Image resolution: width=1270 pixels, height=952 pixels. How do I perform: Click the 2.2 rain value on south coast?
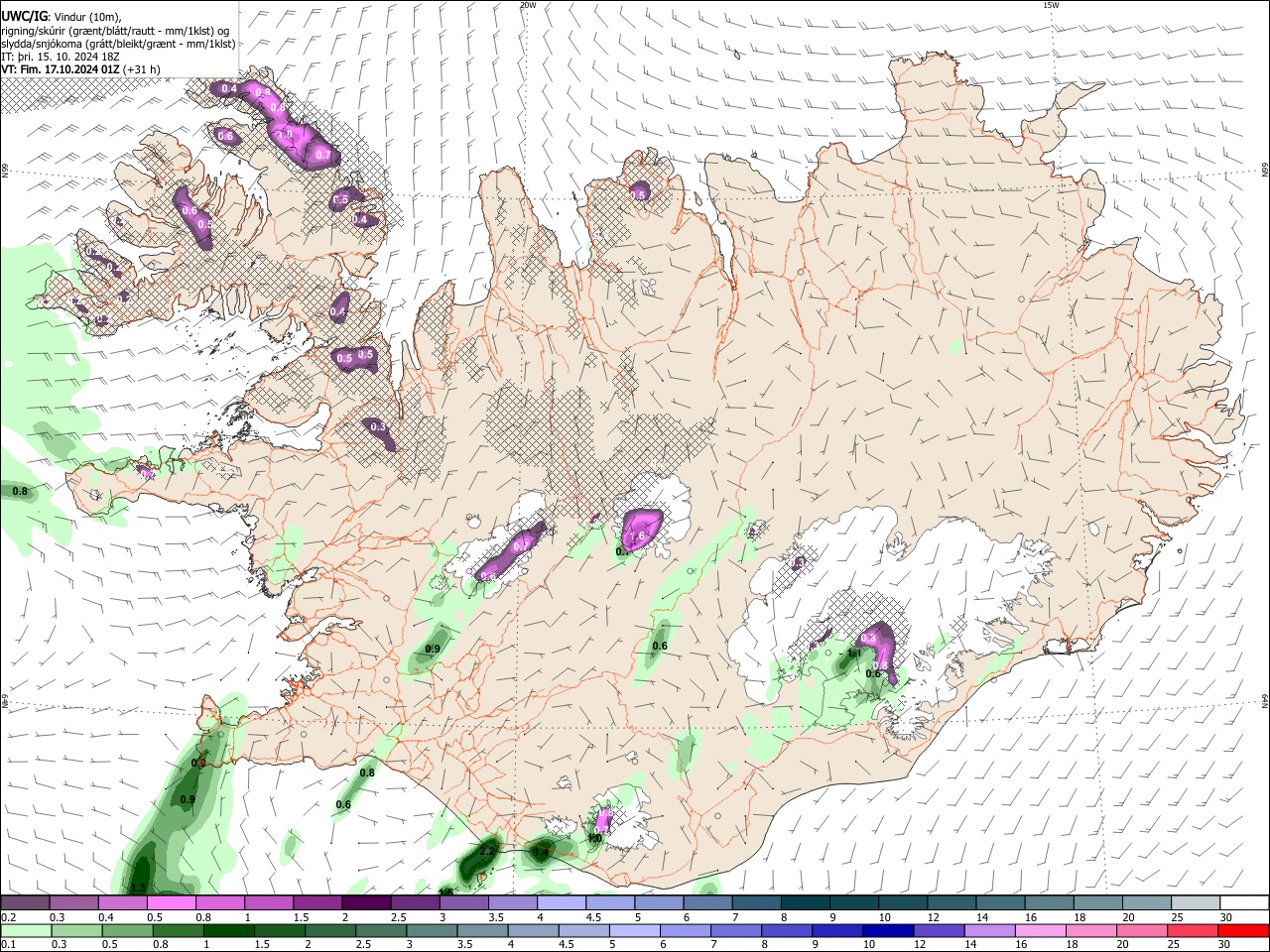coord(487,851)
